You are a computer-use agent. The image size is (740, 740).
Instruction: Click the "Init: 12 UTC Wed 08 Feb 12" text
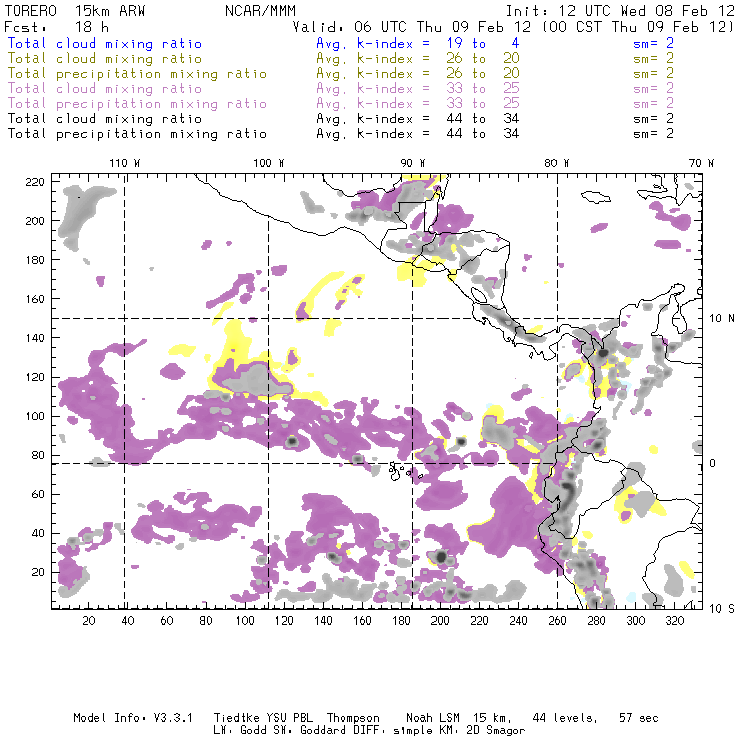click(x=620, y=11)
